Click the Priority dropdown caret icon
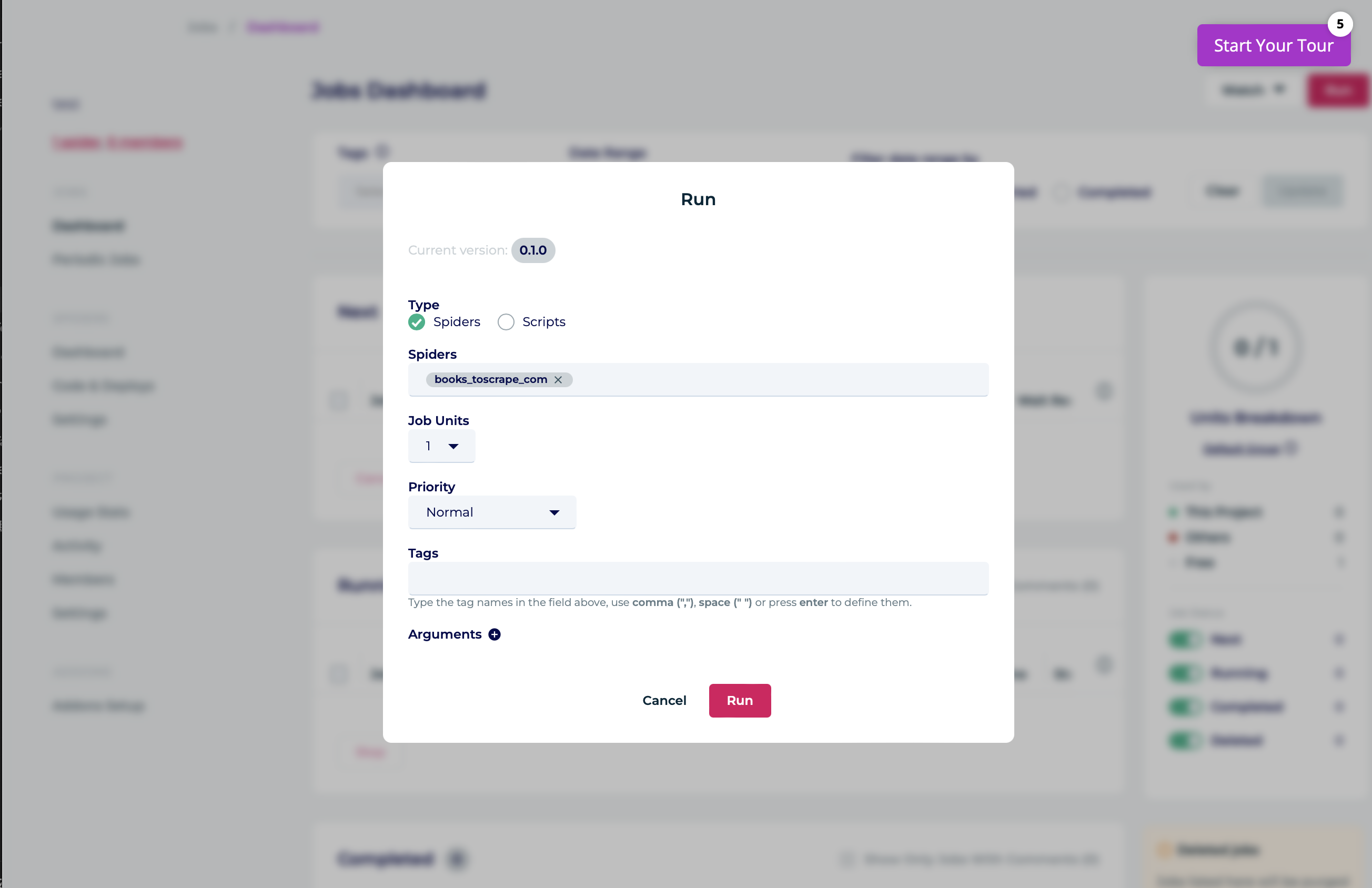 click(554, 512)
